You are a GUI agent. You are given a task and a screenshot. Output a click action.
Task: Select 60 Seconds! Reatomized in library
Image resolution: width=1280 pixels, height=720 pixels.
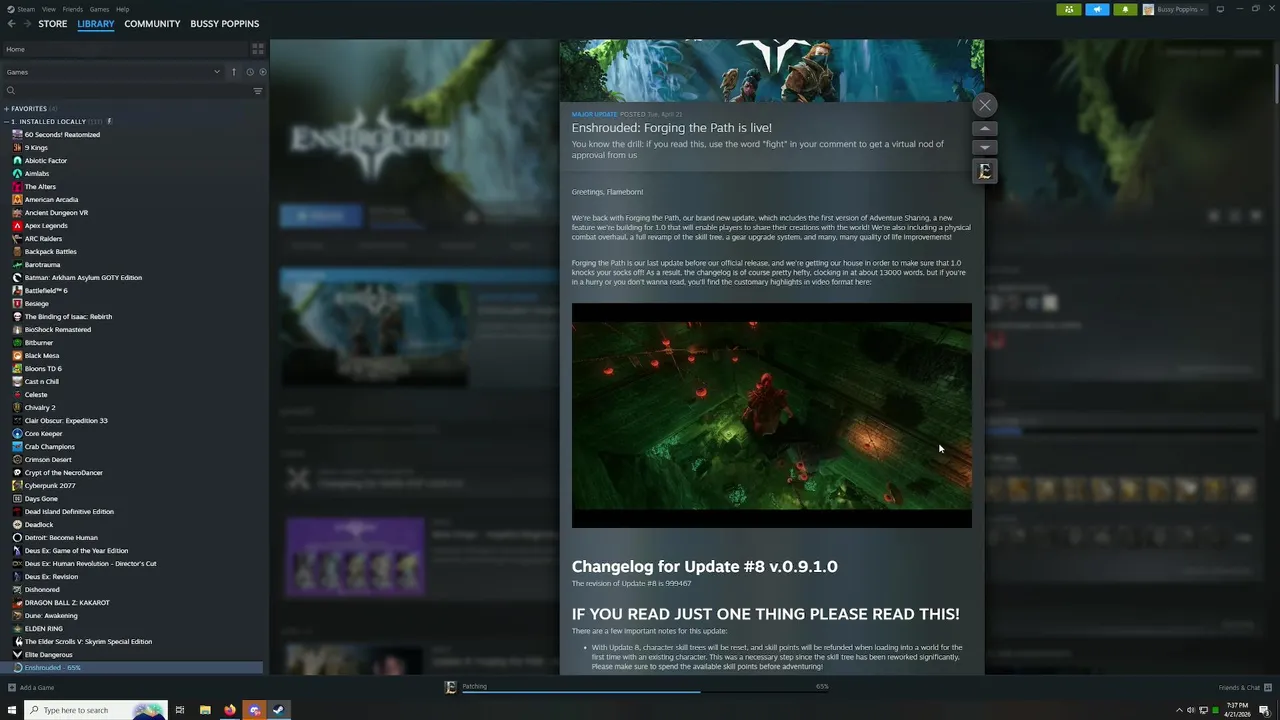62,135
